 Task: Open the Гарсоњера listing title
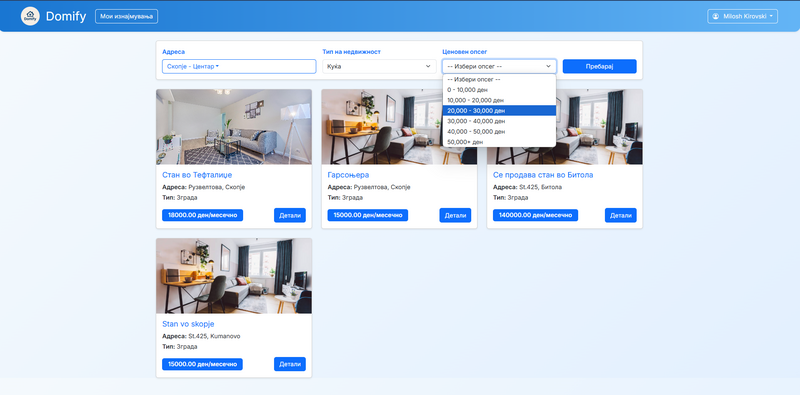tap(348, 175)
